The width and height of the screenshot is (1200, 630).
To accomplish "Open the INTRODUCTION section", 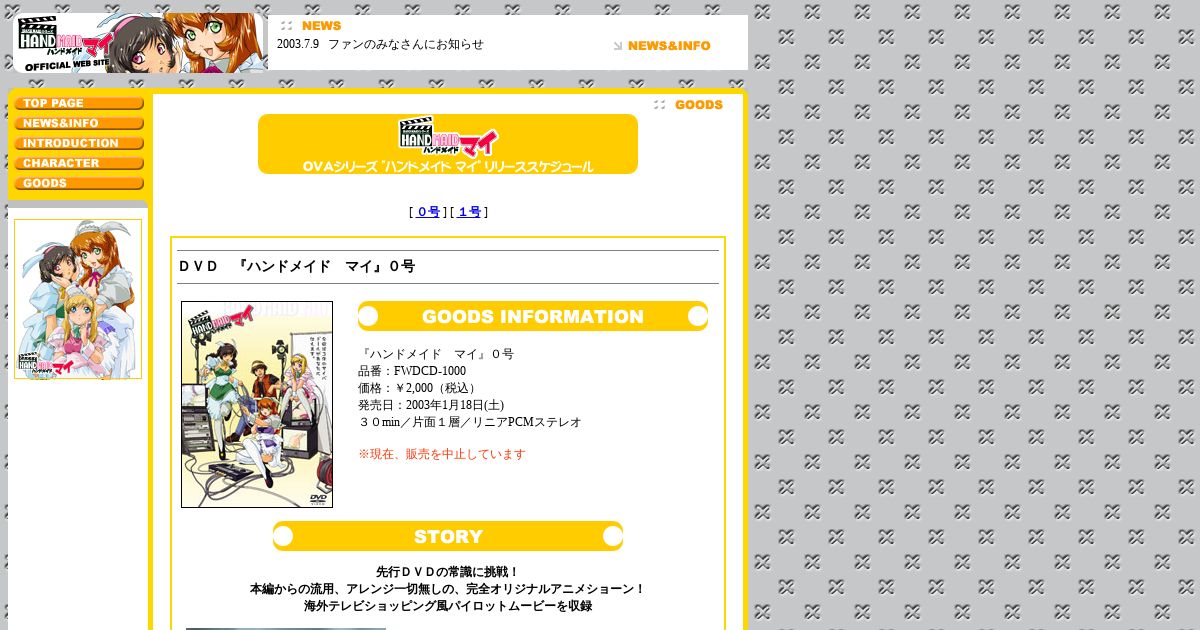I will pos(79,143).
